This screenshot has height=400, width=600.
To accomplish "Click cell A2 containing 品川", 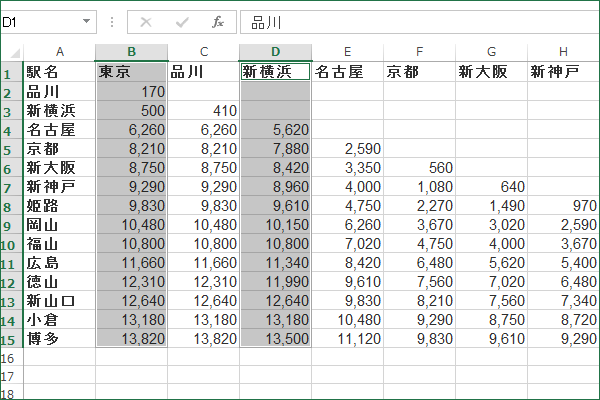I will point(59,91).
